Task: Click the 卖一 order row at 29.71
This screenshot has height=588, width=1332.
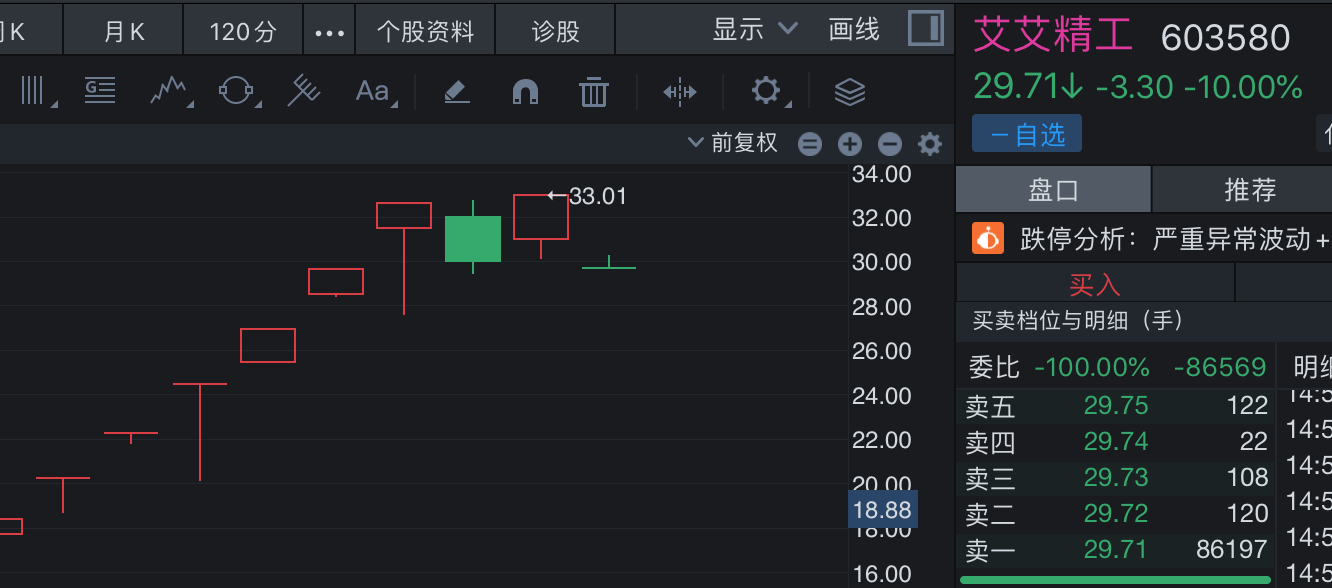Action: coord(1115,549)
